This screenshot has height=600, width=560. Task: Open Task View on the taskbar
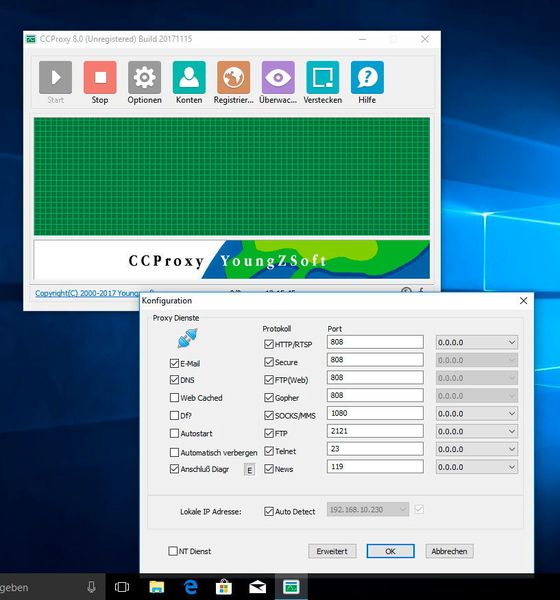pos(122,587)
